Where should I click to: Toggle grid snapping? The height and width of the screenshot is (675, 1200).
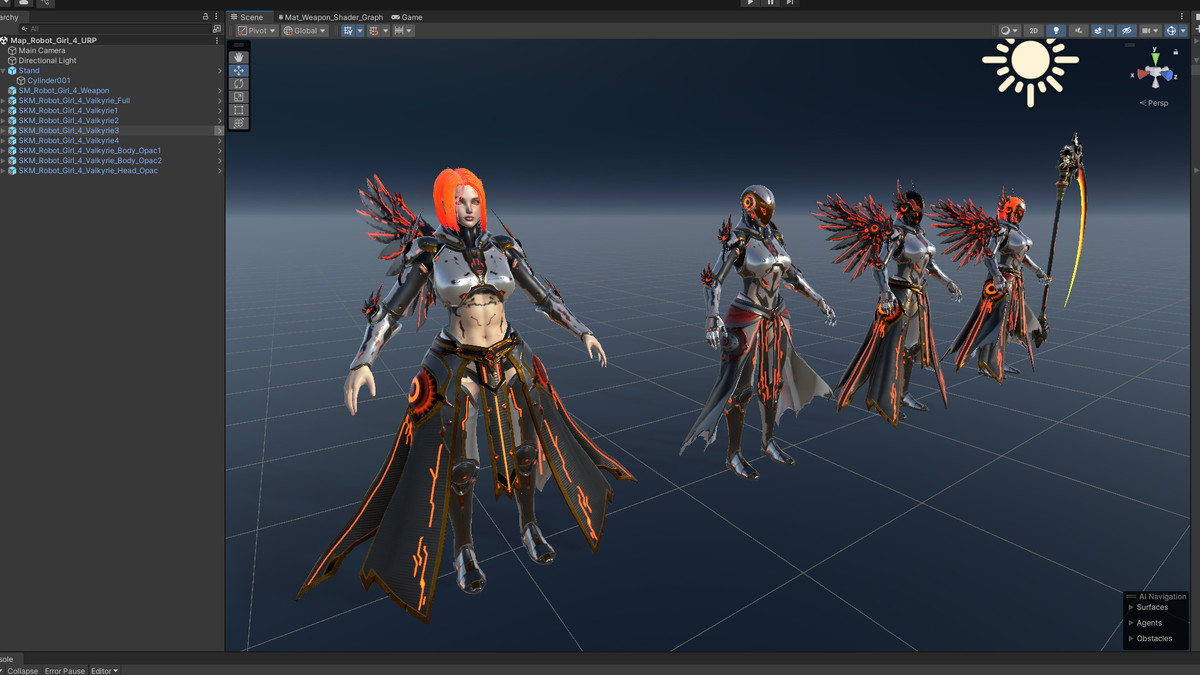click(x=373, y=31)
